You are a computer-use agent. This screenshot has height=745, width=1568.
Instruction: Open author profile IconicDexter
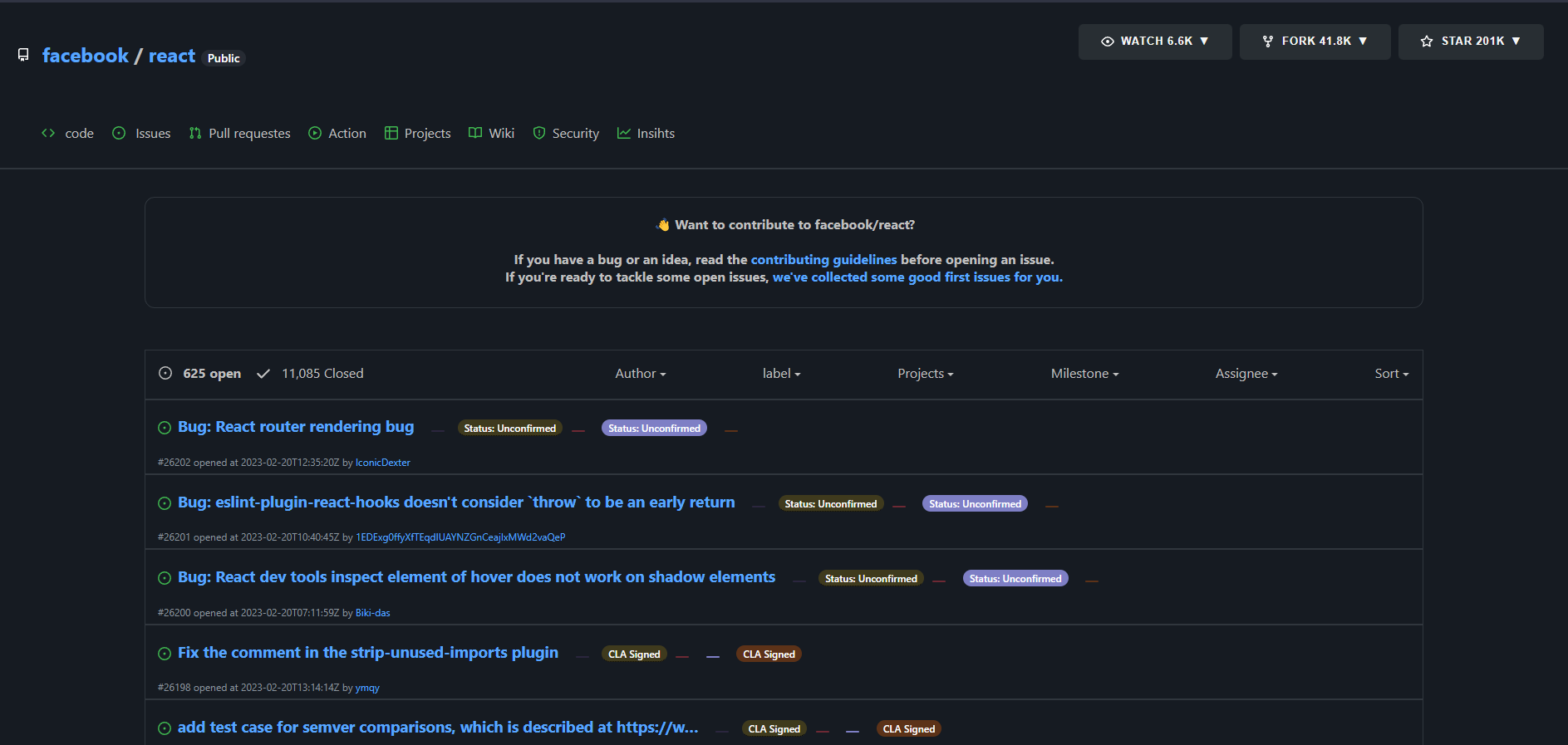(383, 463)
